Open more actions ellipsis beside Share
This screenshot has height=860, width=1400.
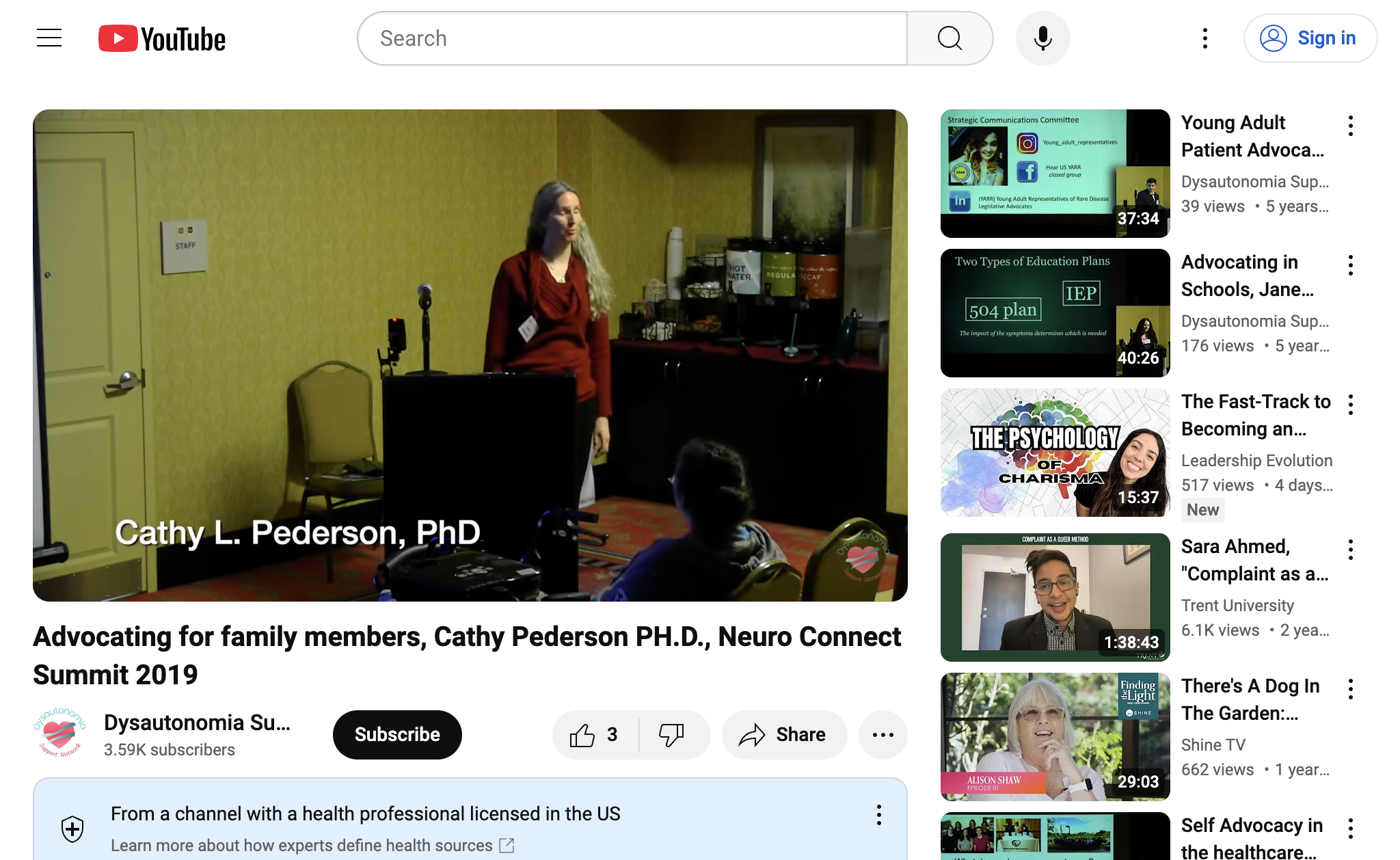pos(883,735)
